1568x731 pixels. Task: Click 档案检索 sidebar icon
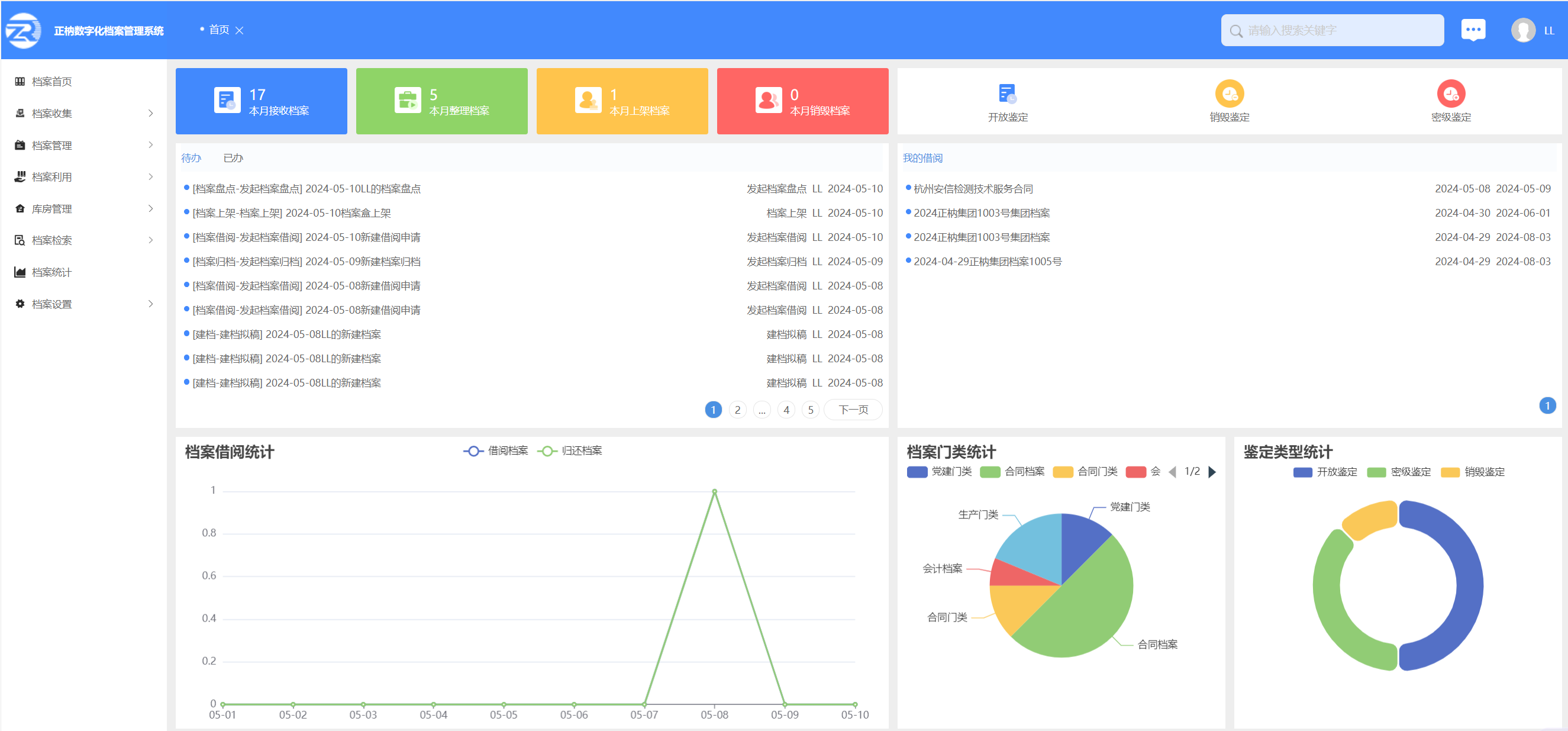(x=20, y=240)
